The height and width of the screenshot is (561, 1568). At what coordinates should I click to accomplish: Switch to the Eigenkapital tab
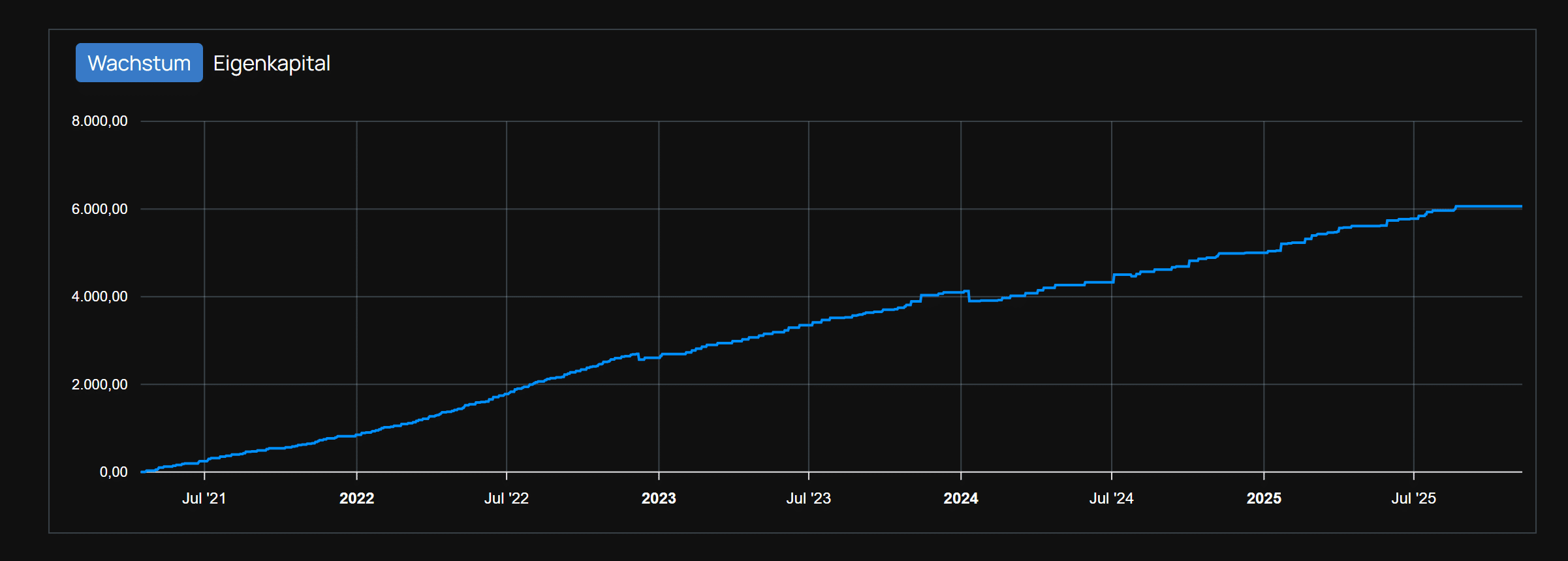(272, 63)
